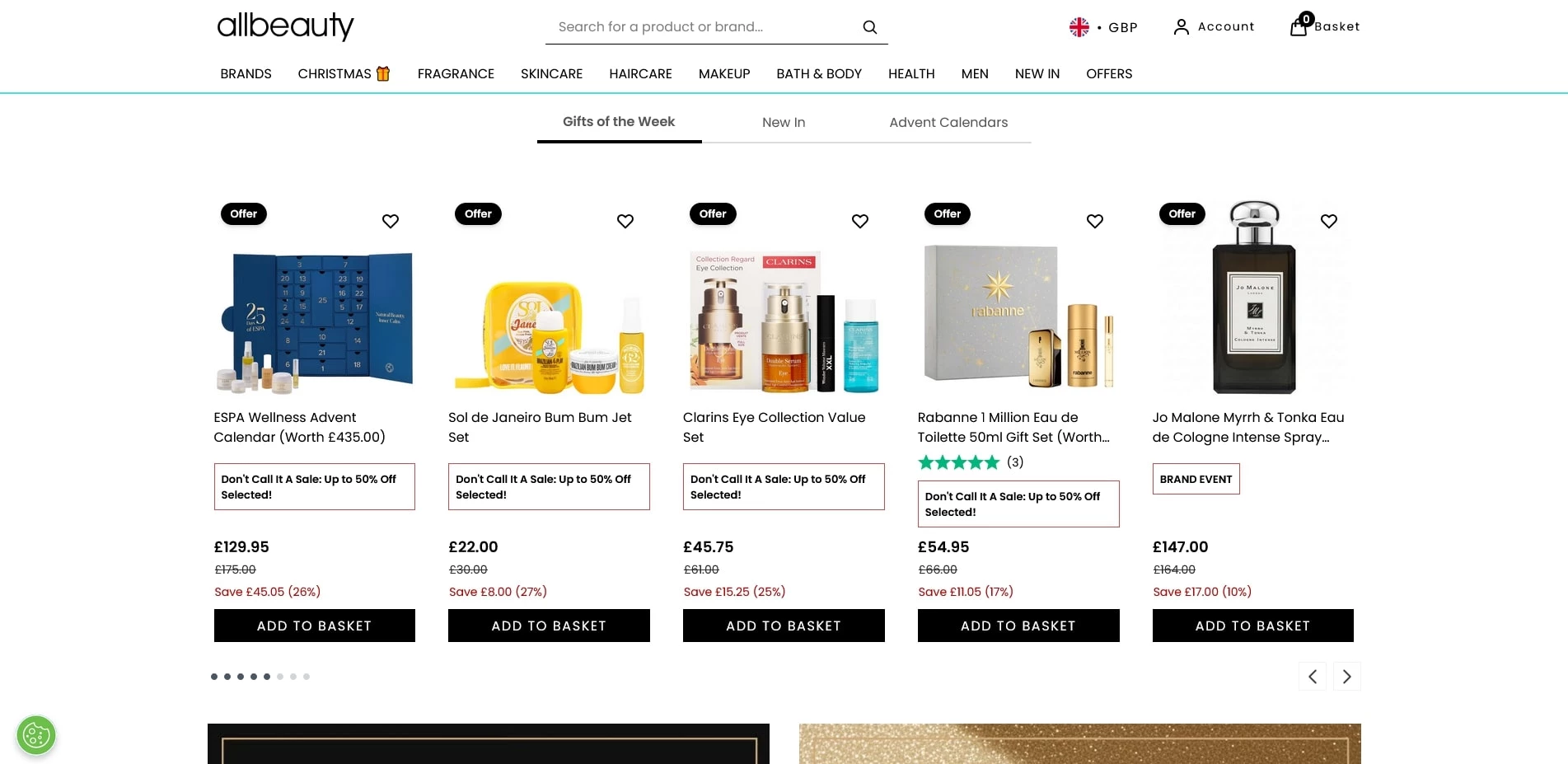Add Clarins Eye Collection to basket

point(783,626)
